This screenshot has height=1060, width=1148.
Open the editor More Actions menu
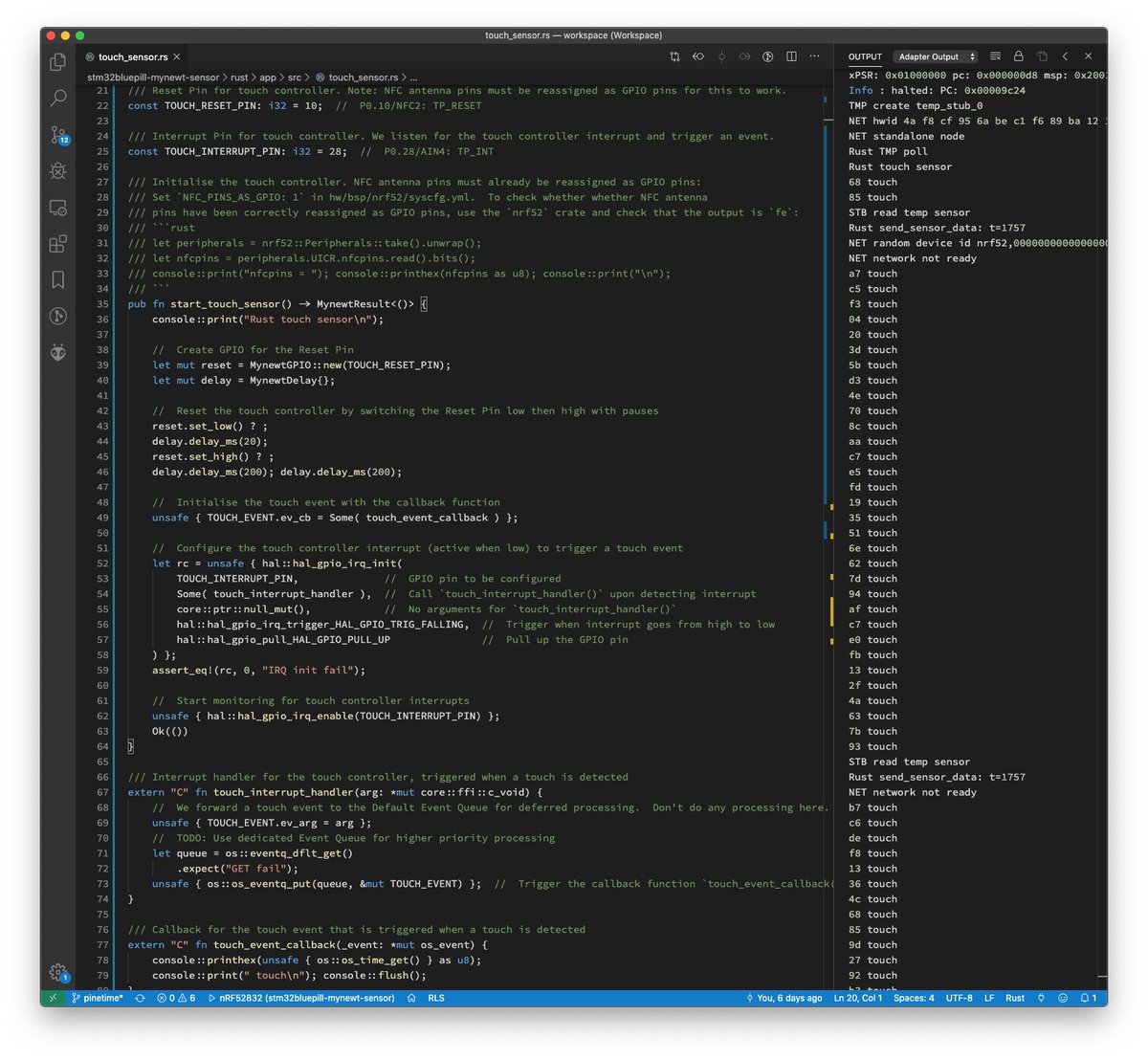(814, 56)
